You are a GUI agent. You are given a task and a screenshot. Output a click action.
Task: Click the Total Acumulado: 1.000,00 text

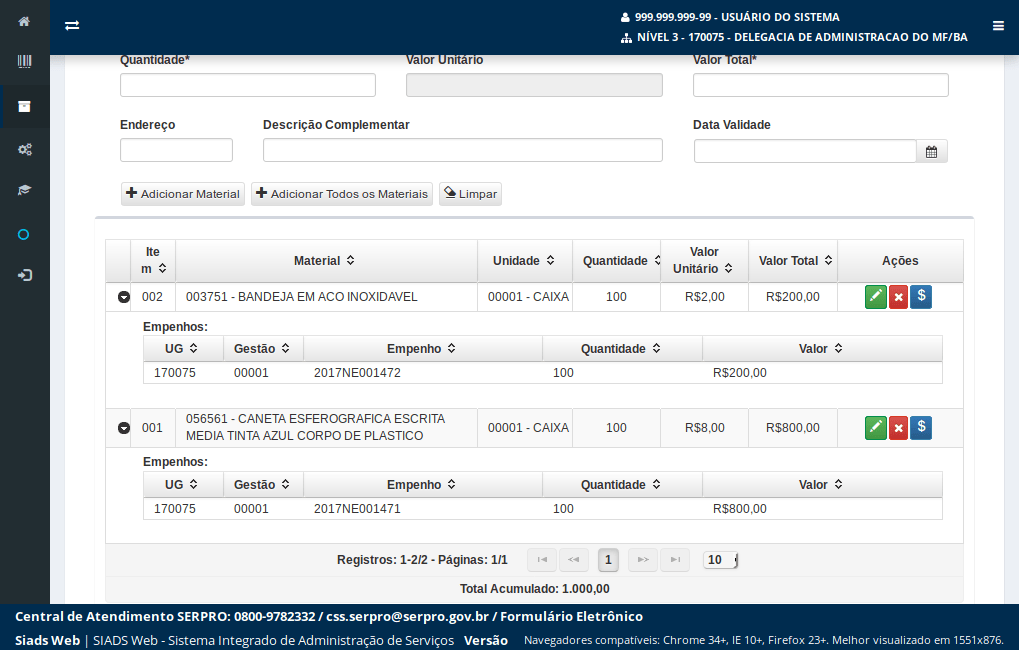535,589
